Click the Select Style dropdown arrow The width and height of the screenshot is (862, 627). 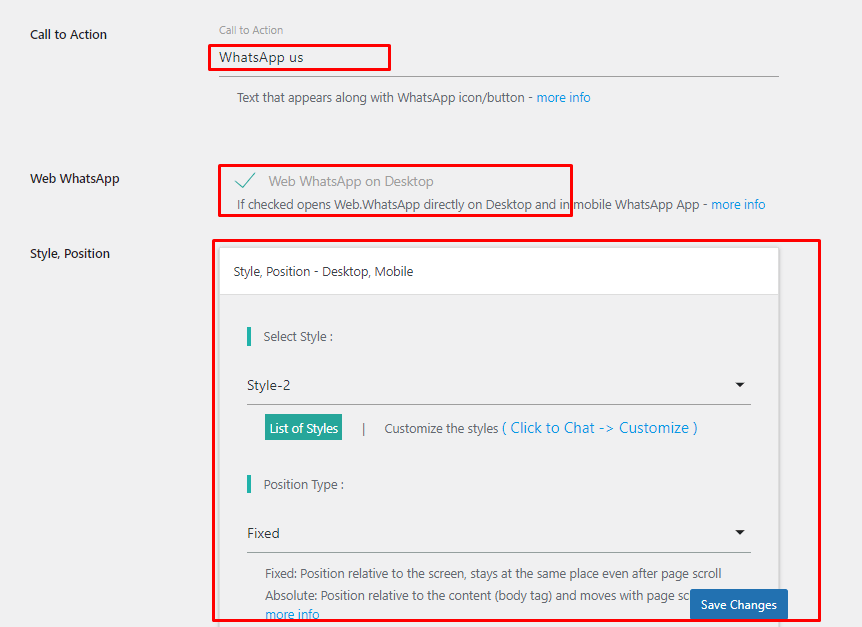(740, 385)
